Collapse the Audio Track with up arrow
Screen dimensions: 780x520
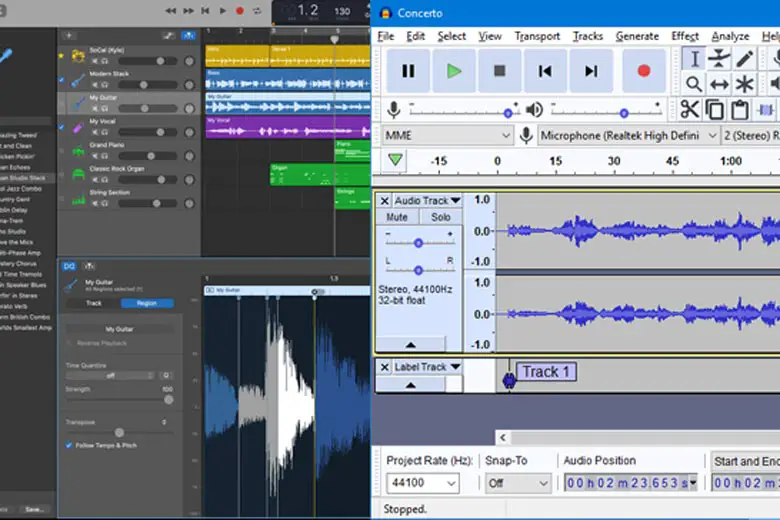(x=410, y=344)
